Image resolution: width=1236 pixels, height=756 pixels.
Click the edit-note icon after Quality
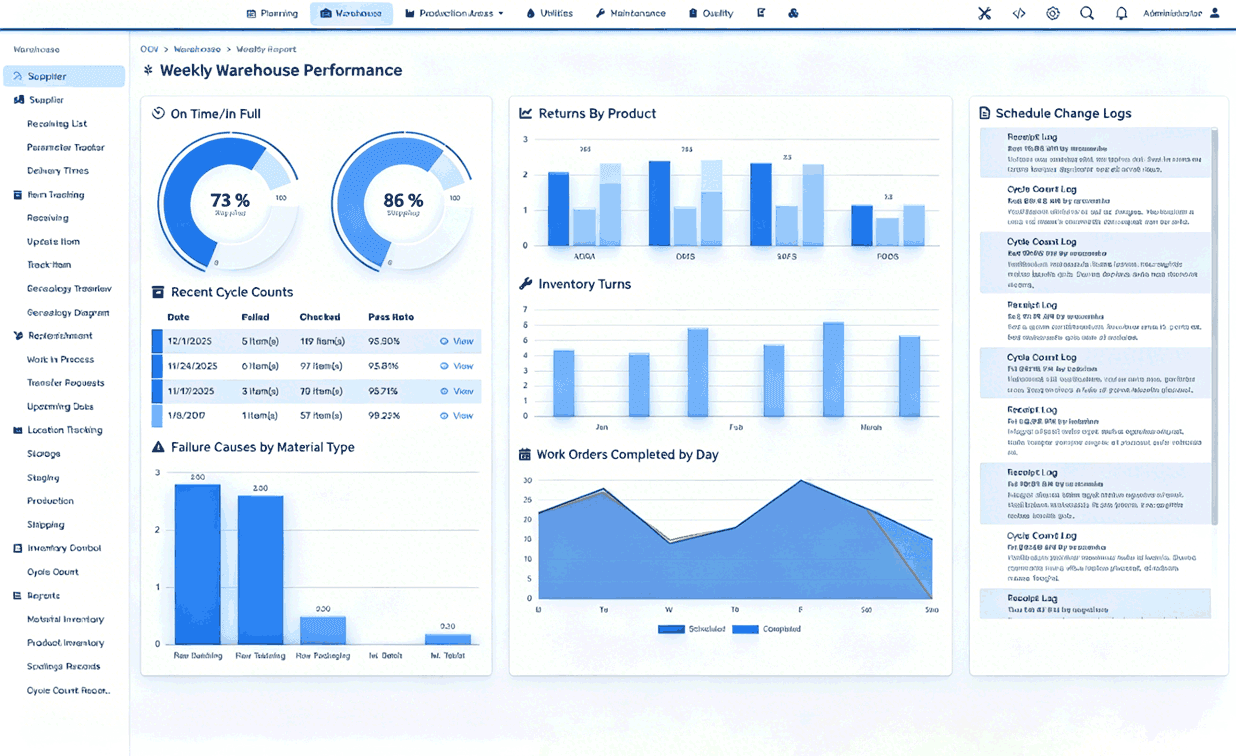(x=761, y=13)
